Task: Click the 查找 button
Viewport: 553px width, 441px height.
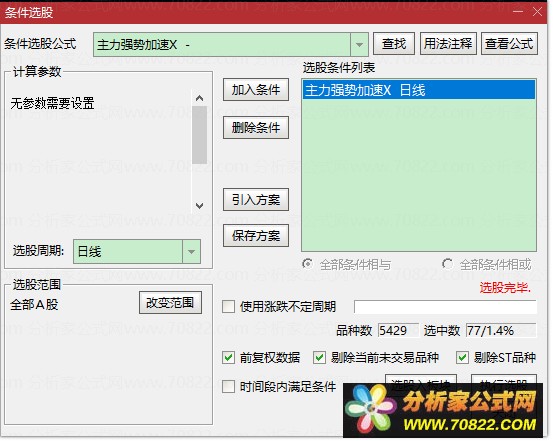Action: [x=394, y=44]
